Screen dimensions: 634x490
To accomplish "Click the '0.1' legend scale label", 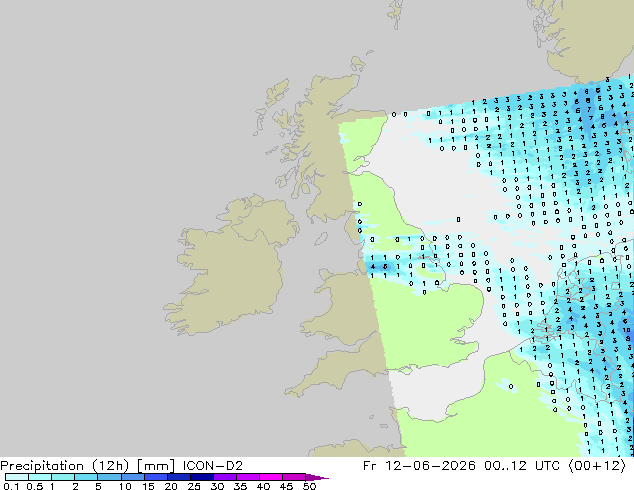I will (x=11, y=486).
